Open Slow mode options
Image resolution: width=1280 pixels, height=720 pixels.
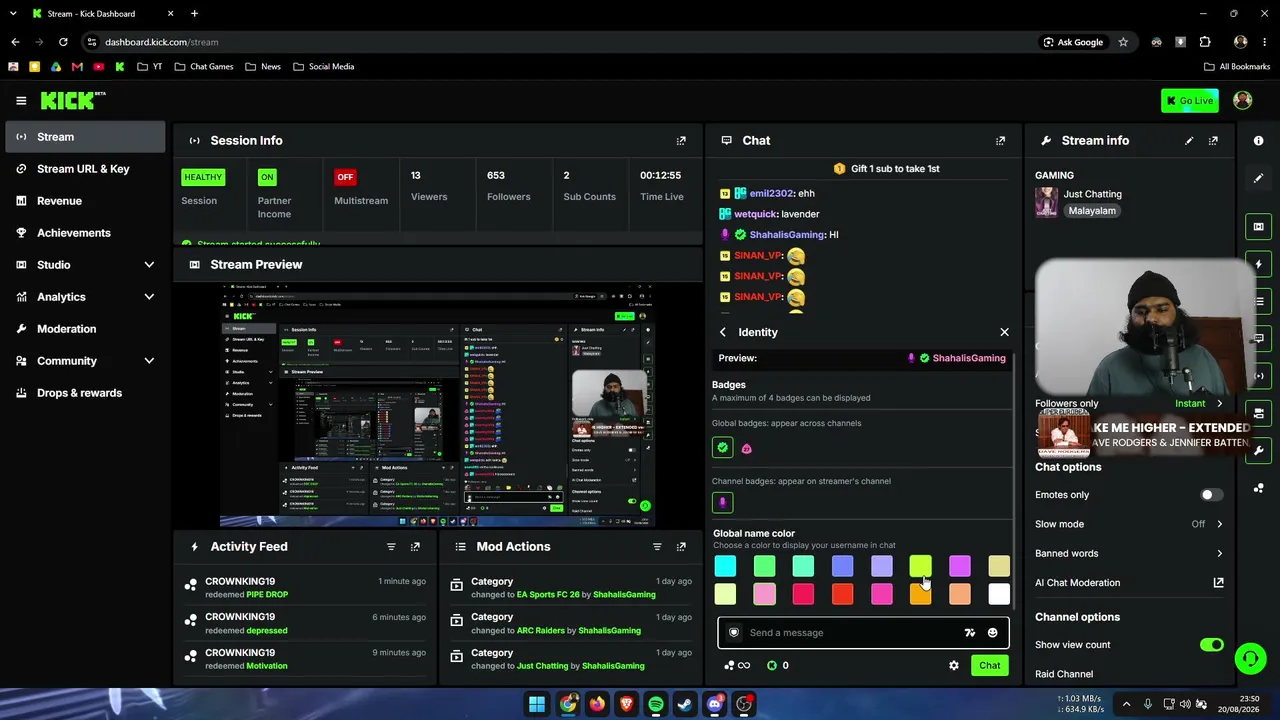coord(1129,524)
